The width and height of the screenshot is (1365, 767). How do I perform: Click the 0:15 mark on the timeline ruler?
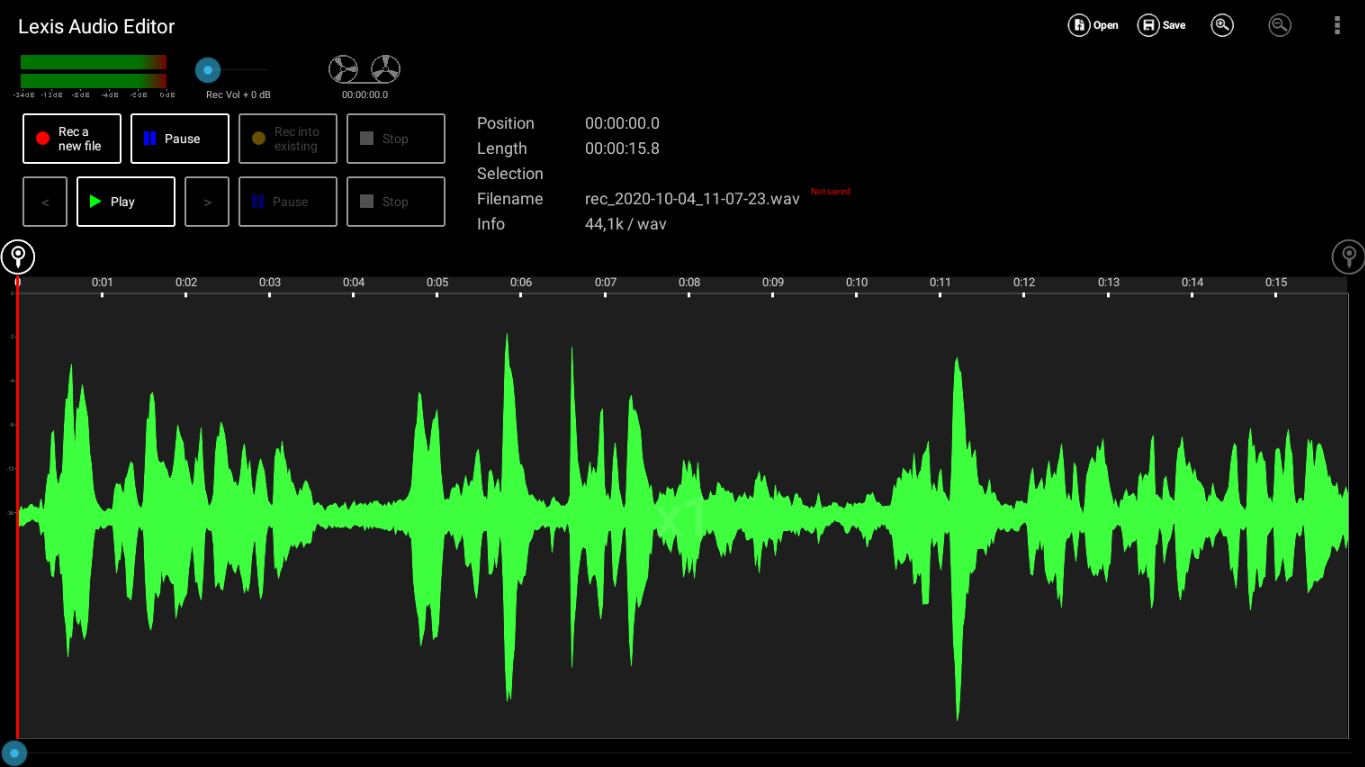[x=1276, y=283]
